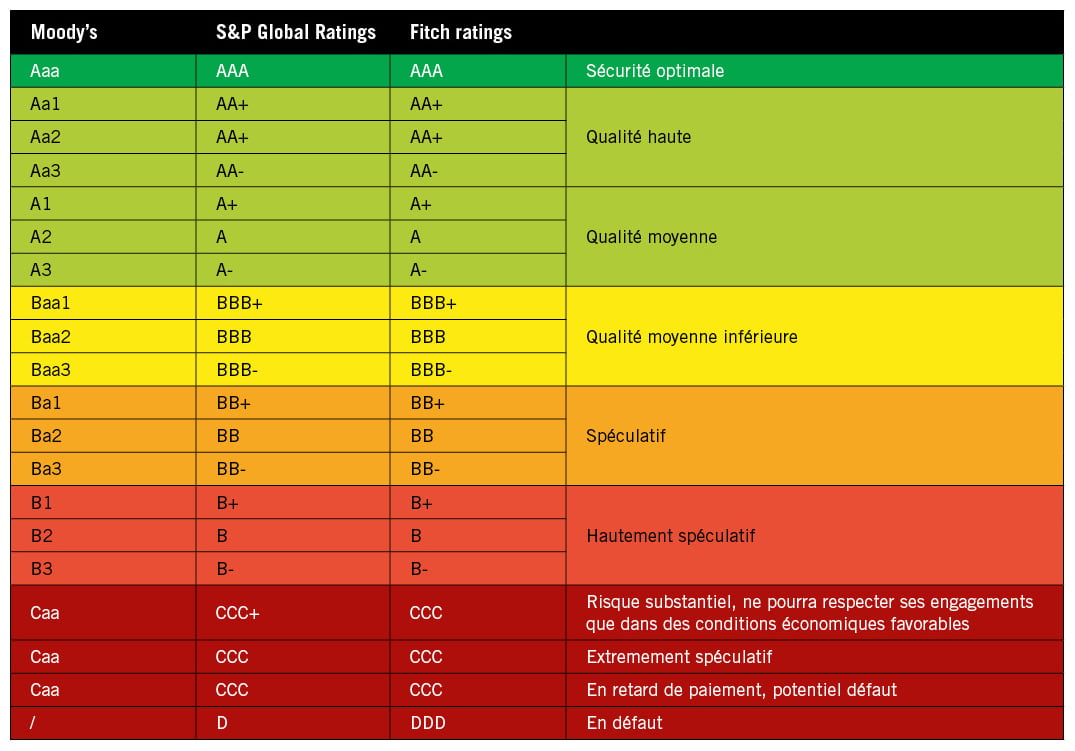
Task: Click the orange Spéculatif label
Action: pos(626,436)
